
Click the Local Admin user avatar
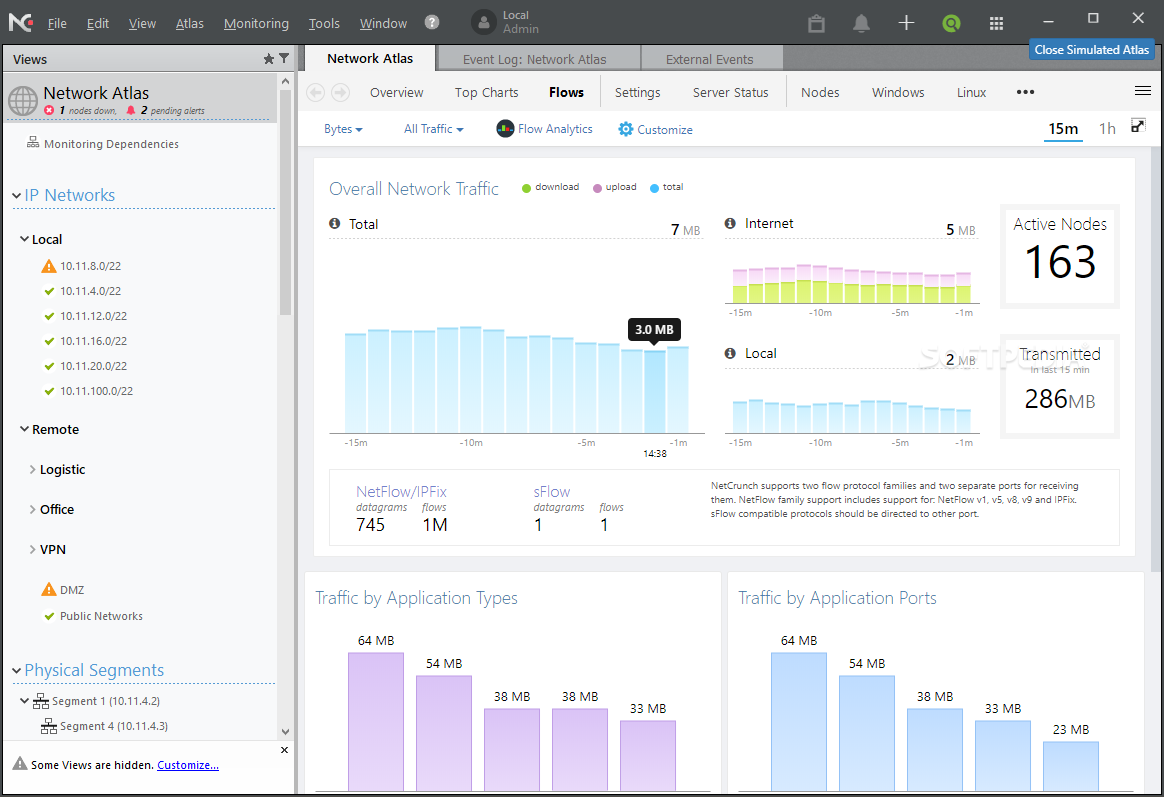point(484,22)
